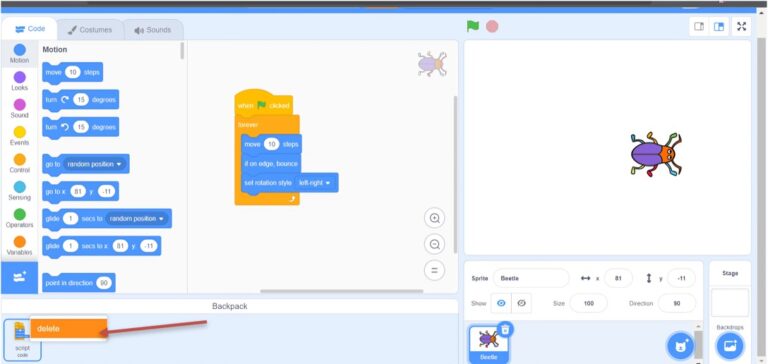Edit the sprite y position field

[681, 278]
